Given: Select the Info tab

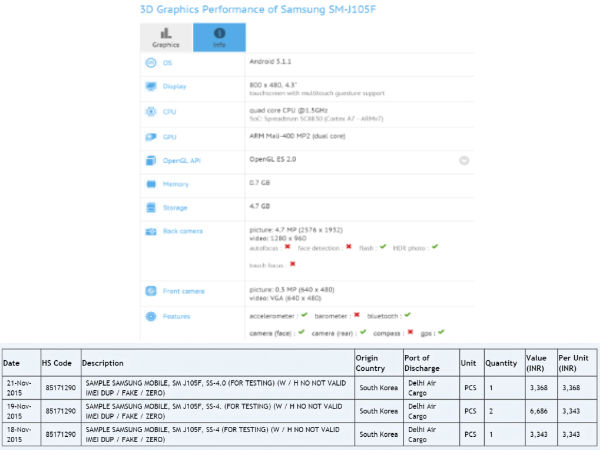Looking at the screenshot, I should [x=219, y=38].
